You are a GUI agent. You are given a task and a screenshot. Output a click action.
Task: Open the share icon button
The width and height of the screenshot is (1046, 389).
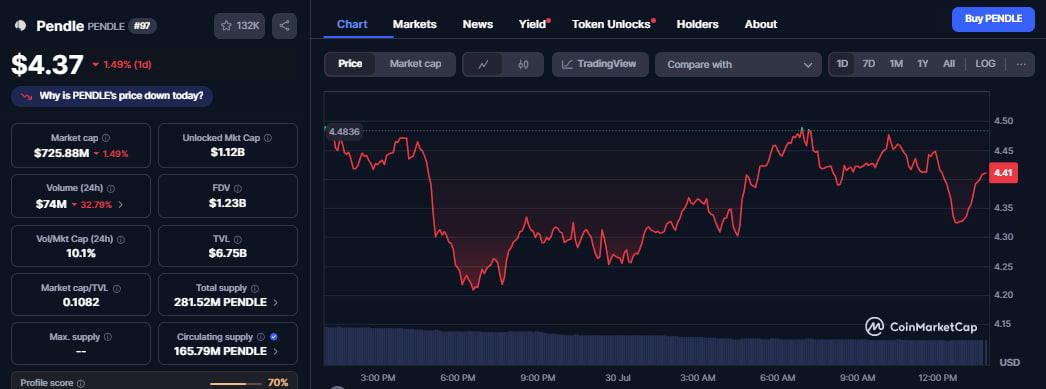point(284,26)
